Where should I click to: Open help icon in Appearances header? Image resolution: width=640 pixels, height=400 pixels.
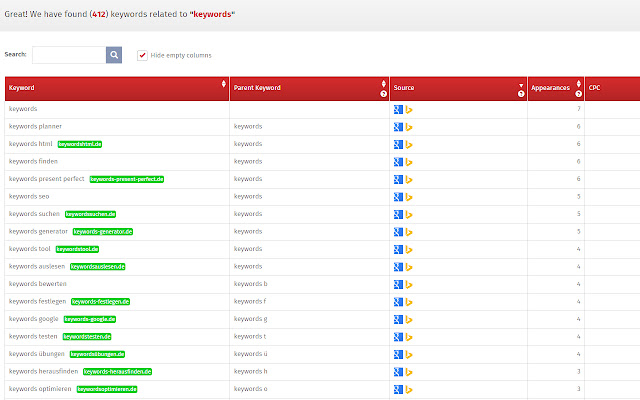point(578,94)
